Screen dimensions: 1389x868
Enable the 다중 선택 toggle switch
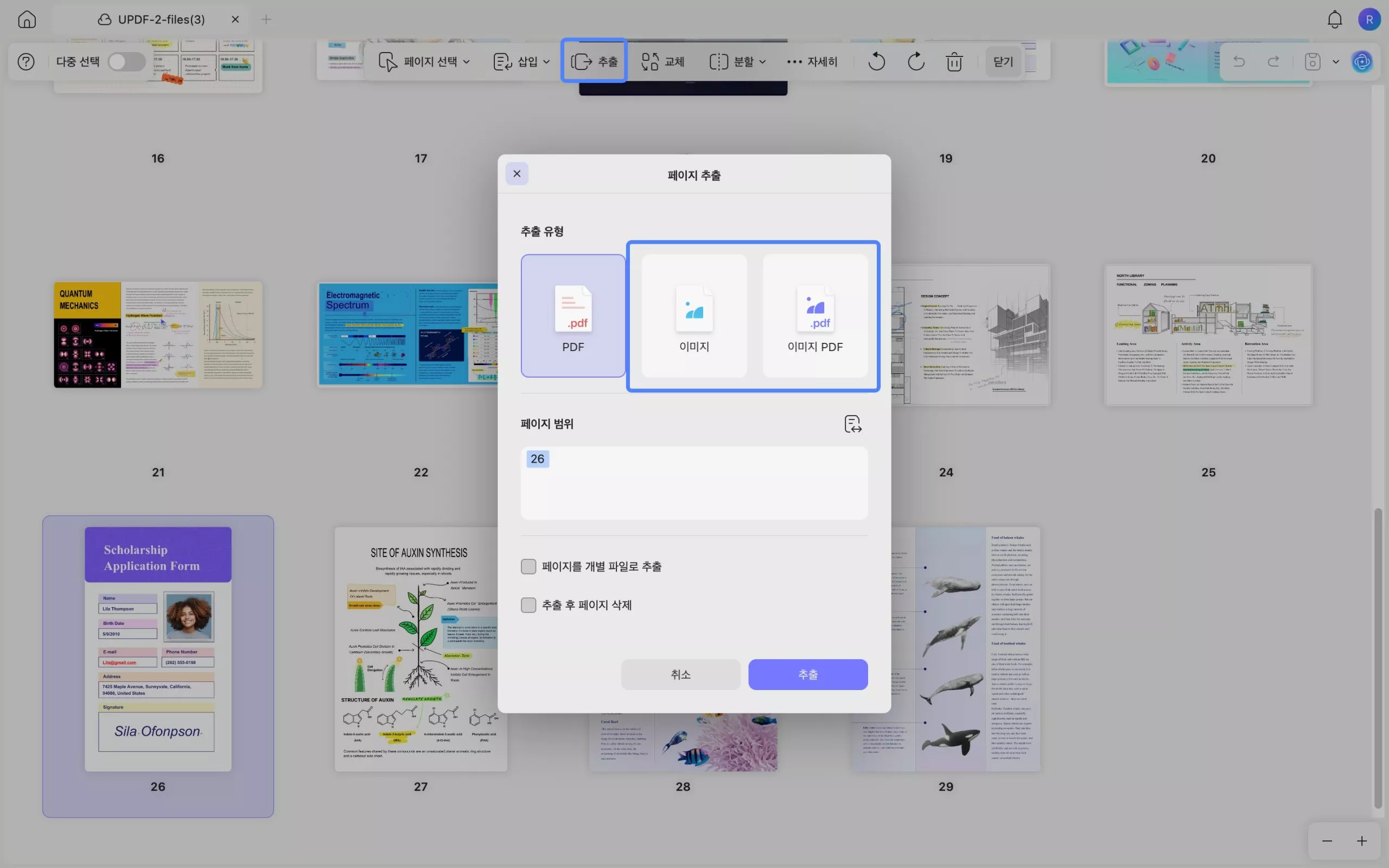pyautogui.click(x=127, y=61)
